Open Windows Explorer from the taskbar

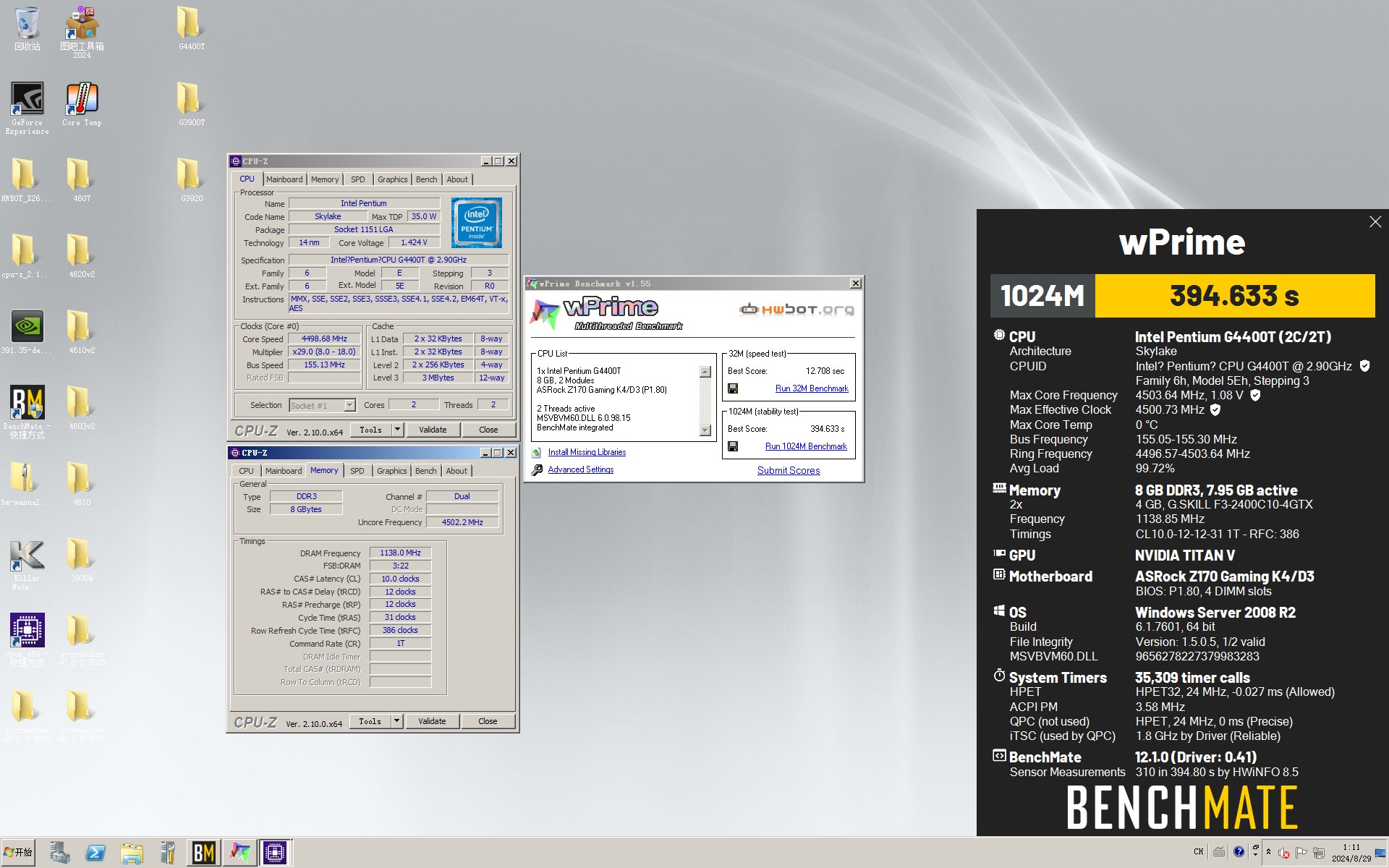pos(132,853)
